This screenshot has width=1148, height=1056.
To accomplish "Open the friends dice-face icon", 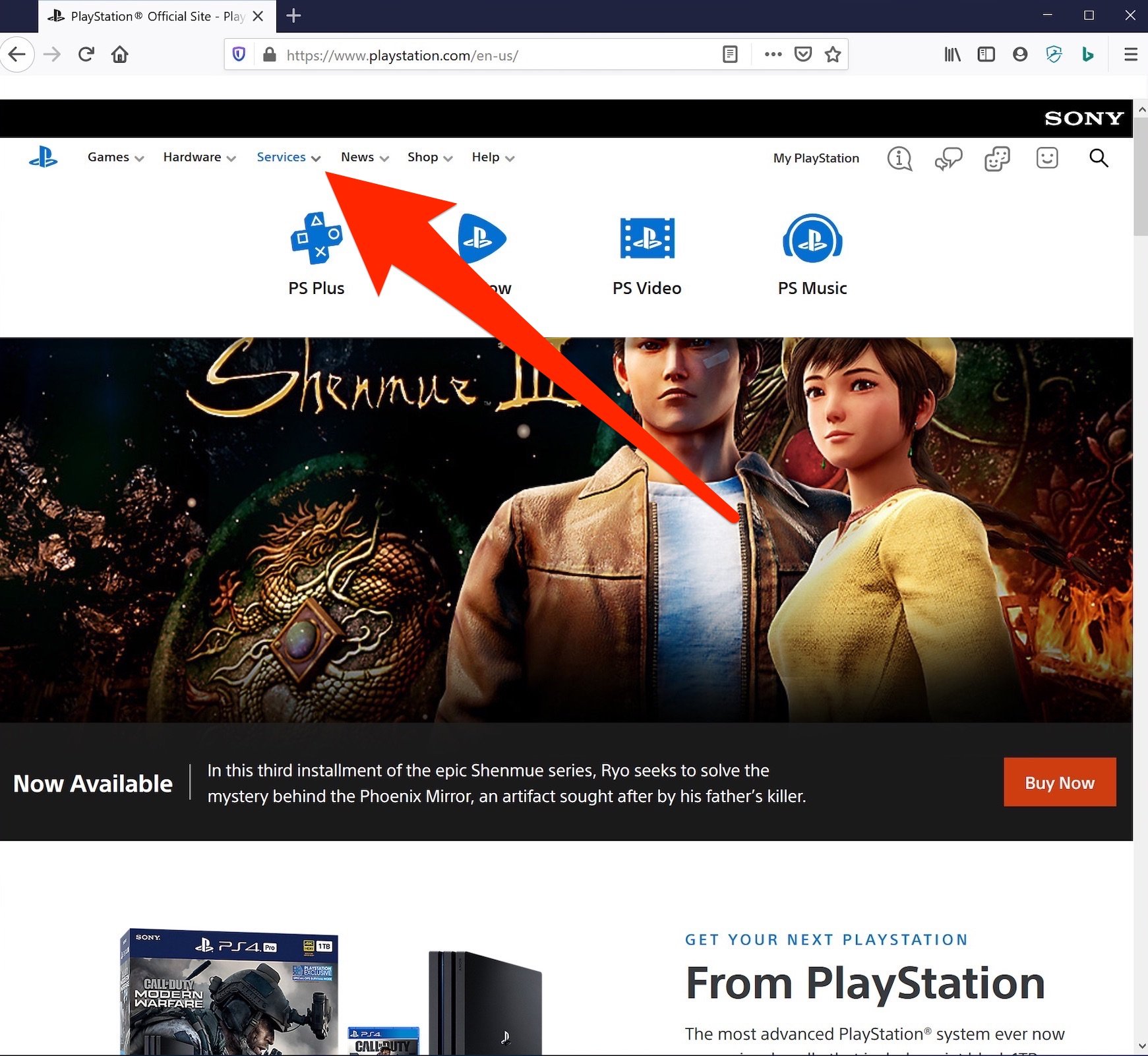I will [997, 158].
